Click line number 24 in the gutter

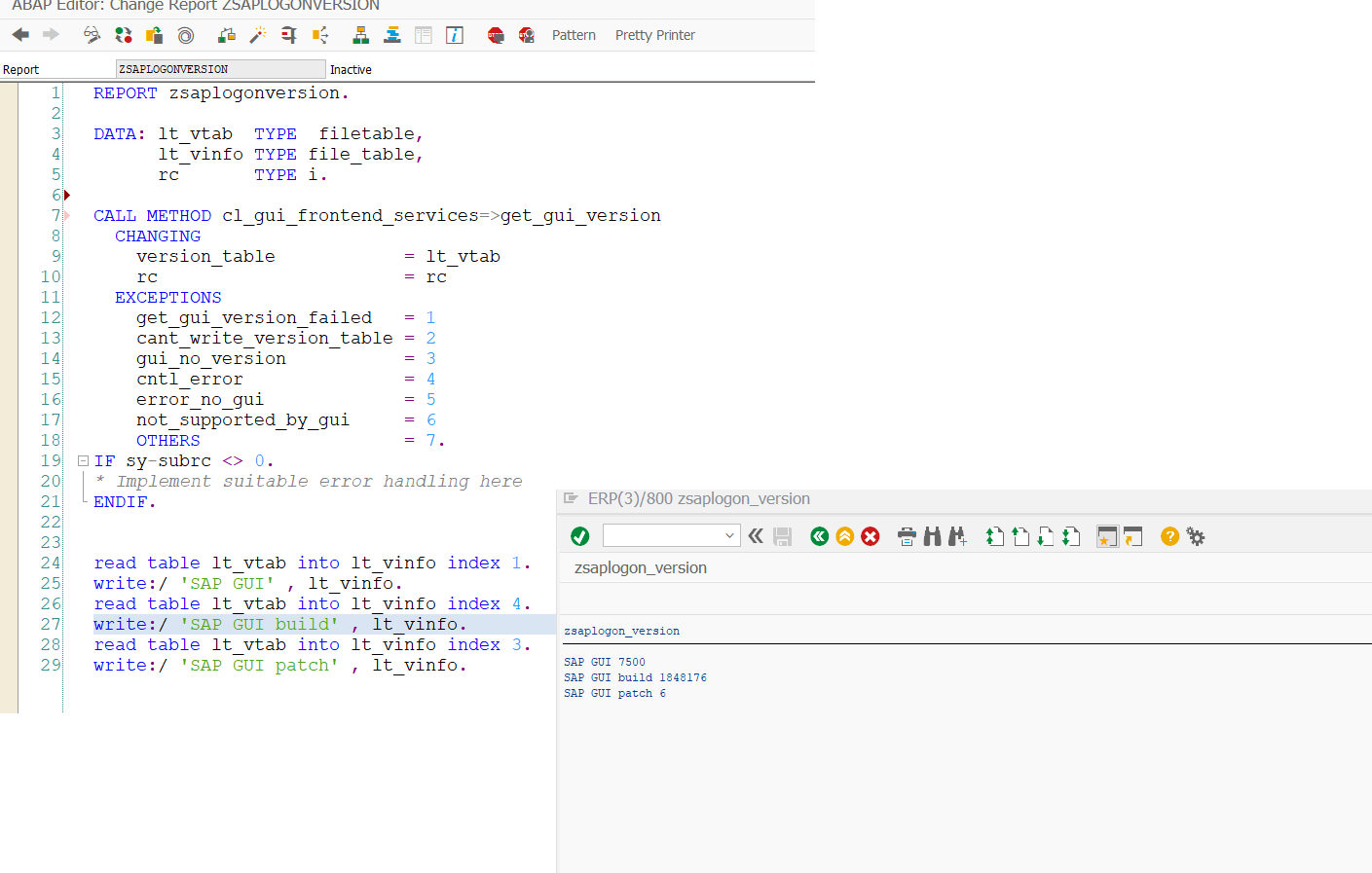[51, 564]
